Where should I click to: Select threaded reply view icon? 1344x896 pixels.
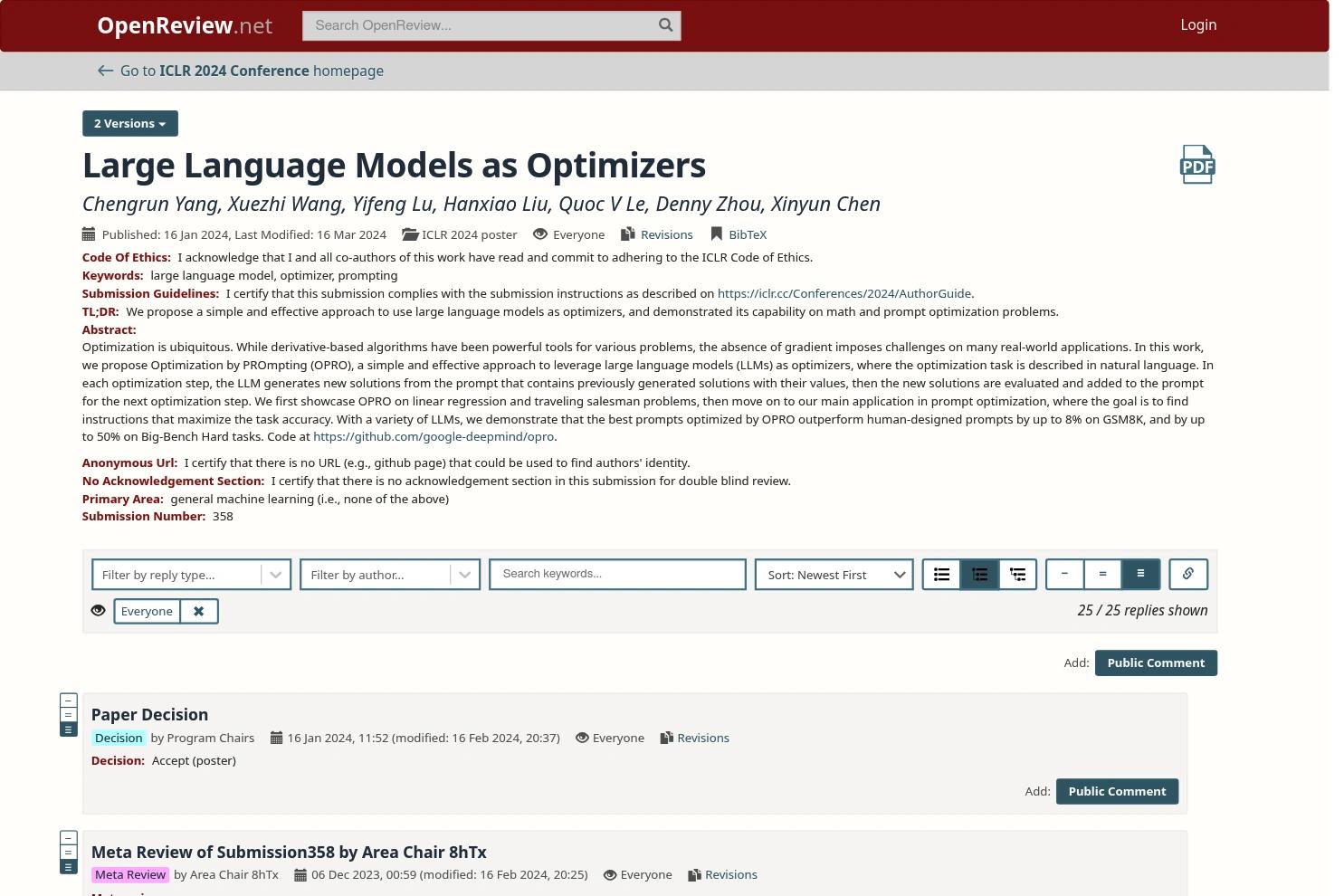[x=979, y=575]
